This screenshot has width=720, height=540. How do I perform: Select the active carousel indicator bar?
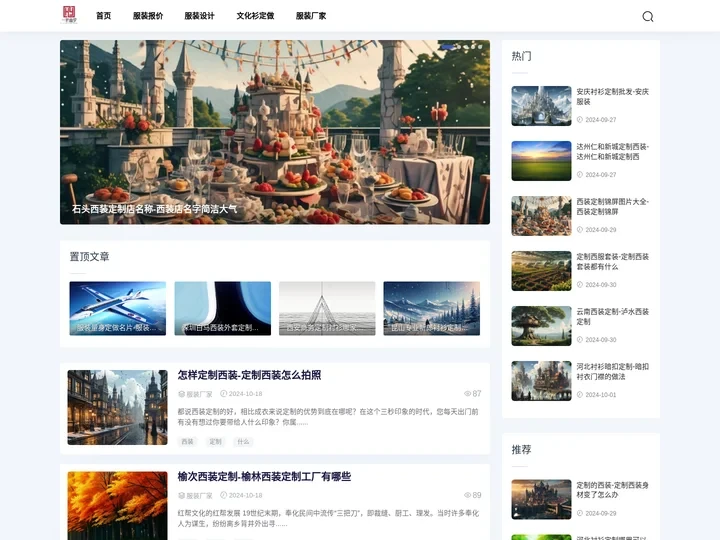coord(447,46)
